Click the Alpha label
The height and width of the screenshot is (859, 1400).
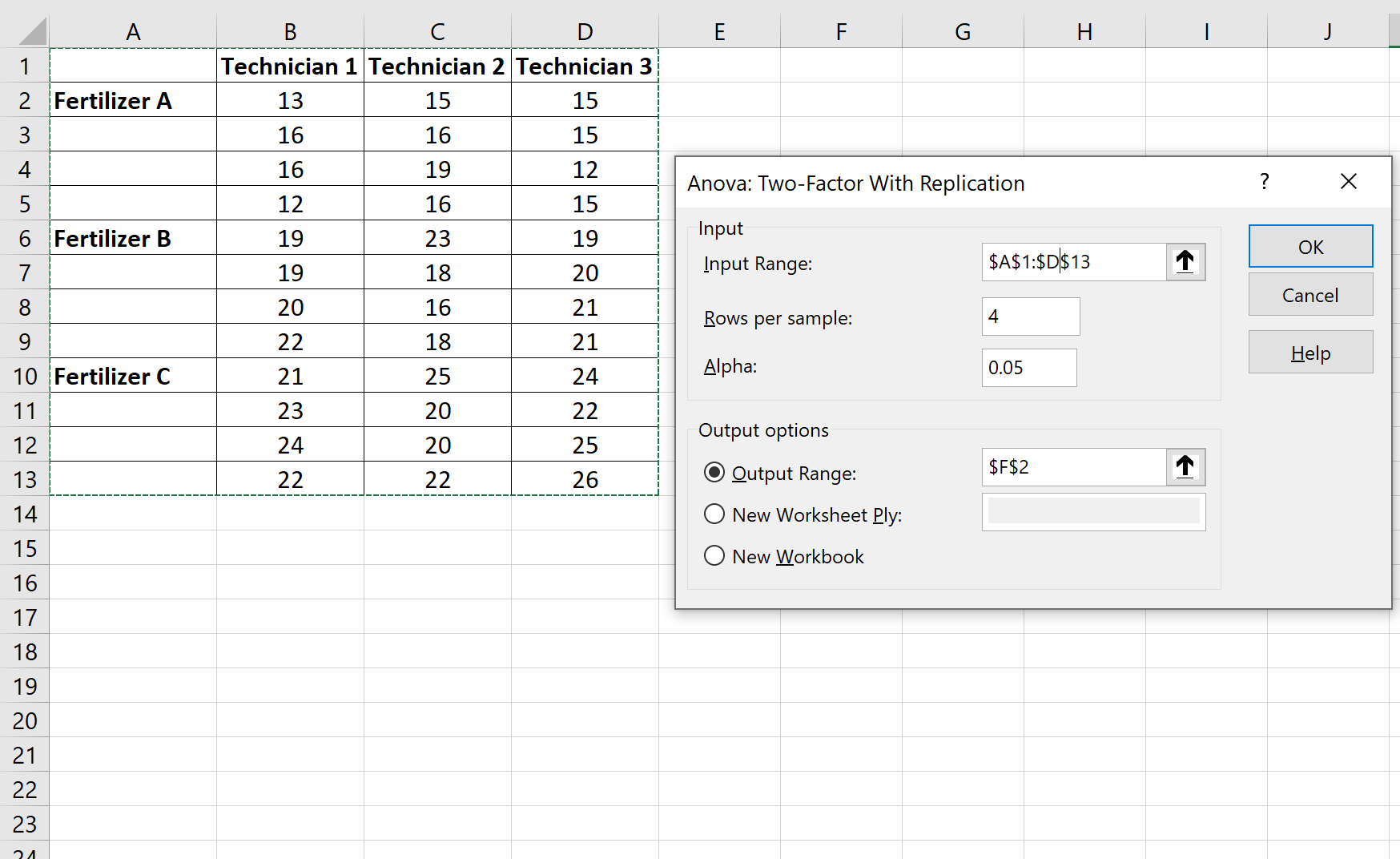pyautogui.click(x=730, y=366)
